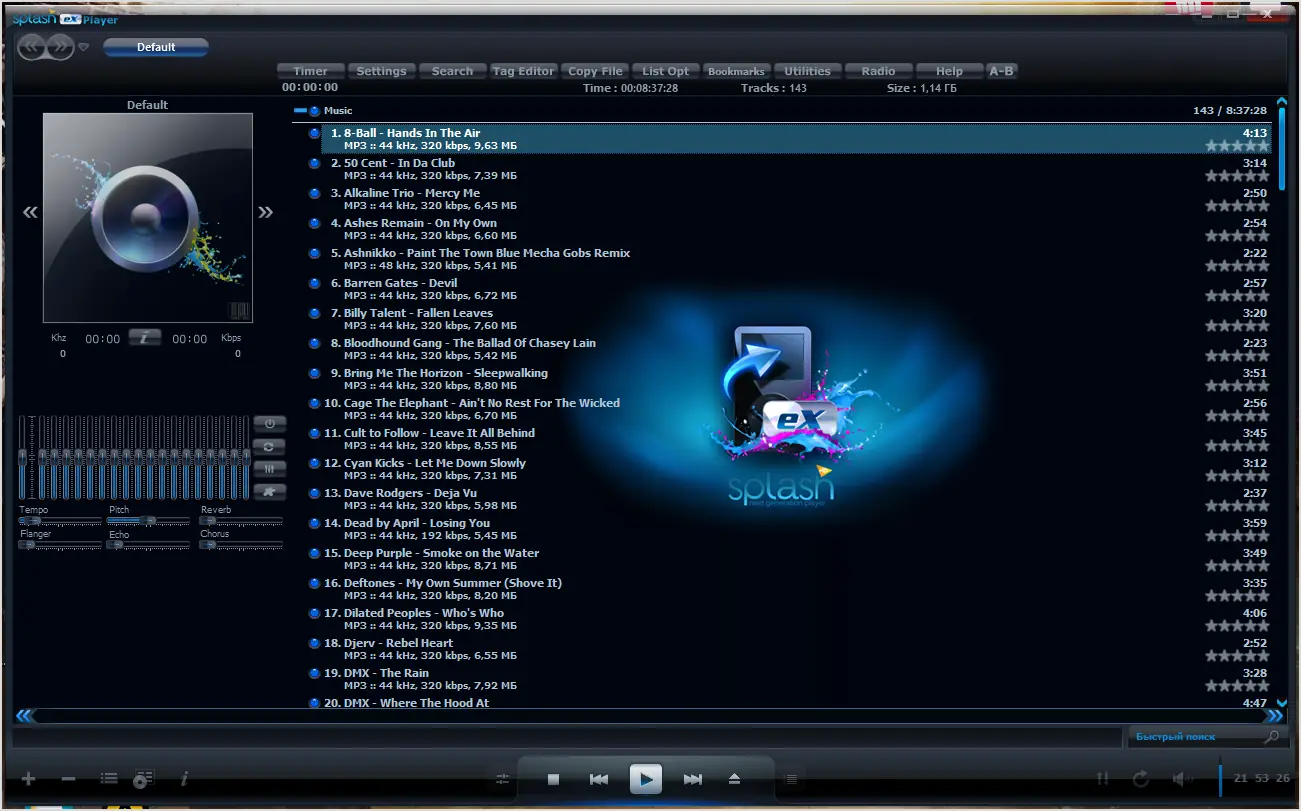Click the equalizer reset arrows icon
1301x811 pixels.
click(270, 446)
